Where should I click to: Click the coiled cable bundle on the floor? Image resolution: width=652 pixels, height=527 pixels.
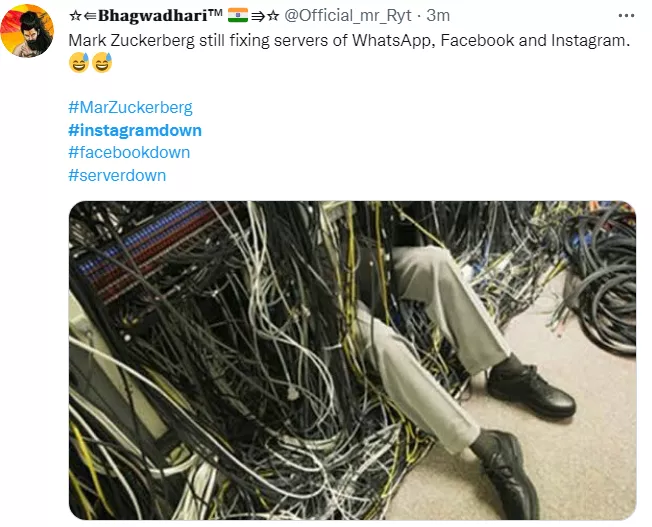point(603,283)
